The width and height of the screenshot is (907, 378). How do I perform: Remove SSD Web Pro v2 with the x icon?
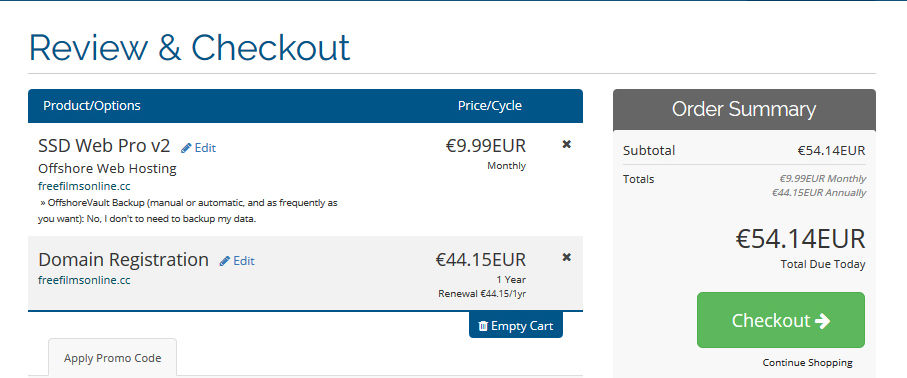pyautogui.click(x=566, y=144)
